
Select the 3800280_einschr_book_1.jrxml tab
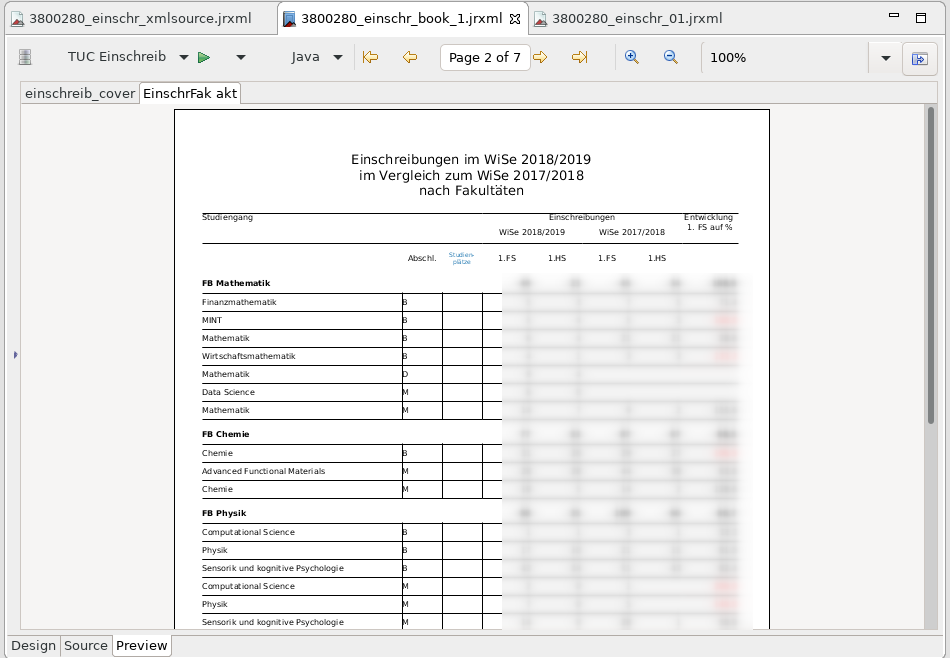(401, 18)
